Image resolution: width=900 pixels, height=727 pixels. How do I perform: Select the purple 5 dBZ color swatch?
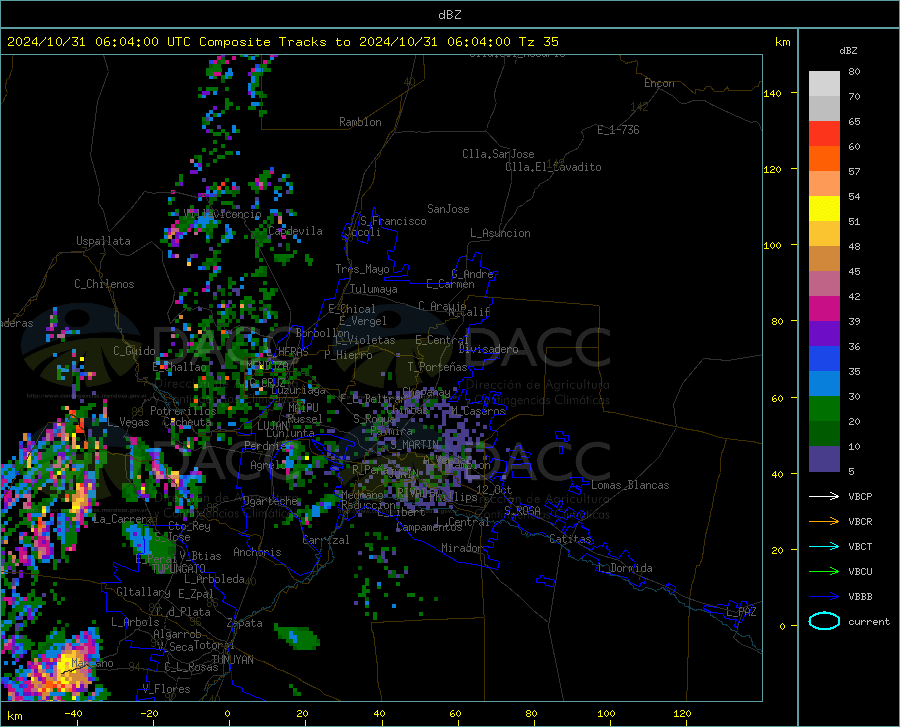tap(824, 459)
